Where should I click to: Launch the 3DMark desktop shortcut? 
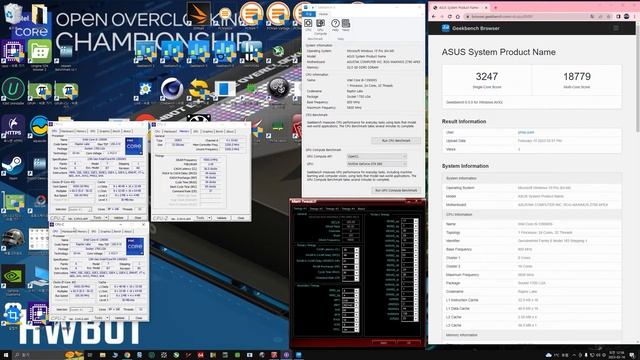198,14
